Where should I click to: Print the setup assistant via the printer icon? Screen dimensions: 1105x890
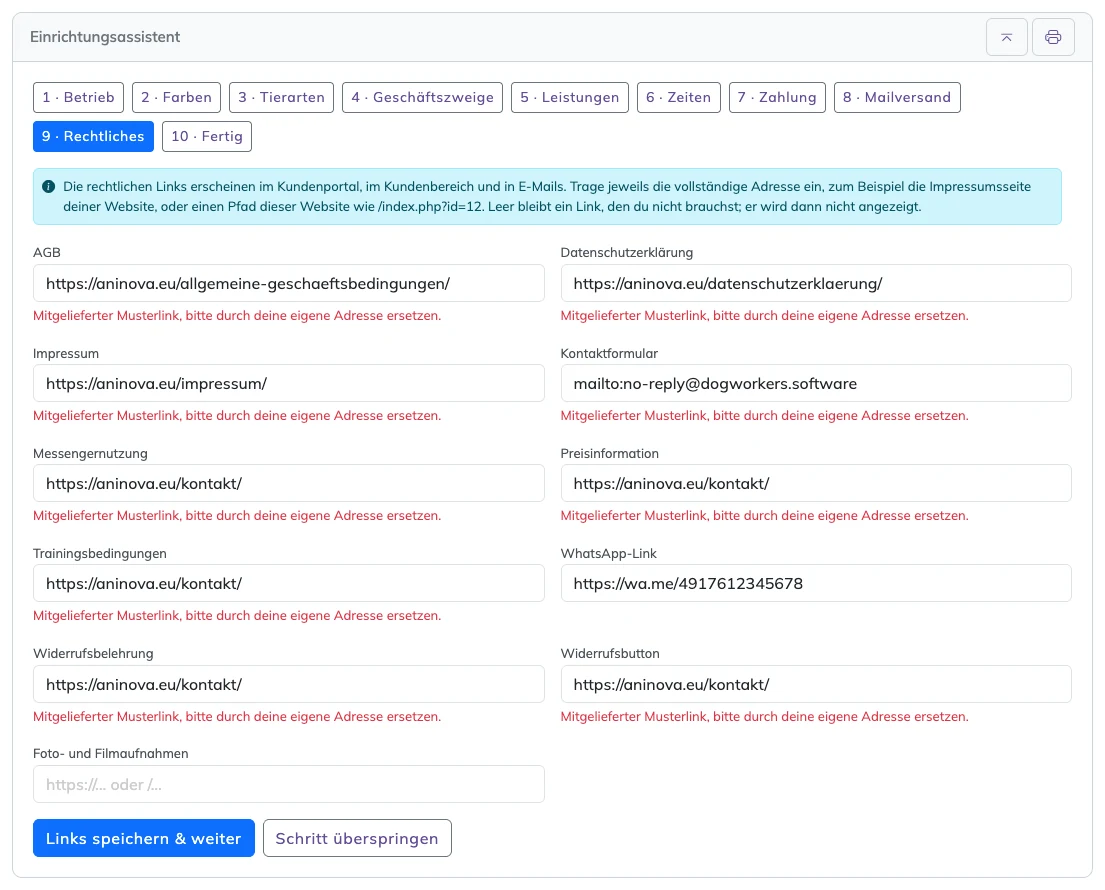pos(1053,37)
